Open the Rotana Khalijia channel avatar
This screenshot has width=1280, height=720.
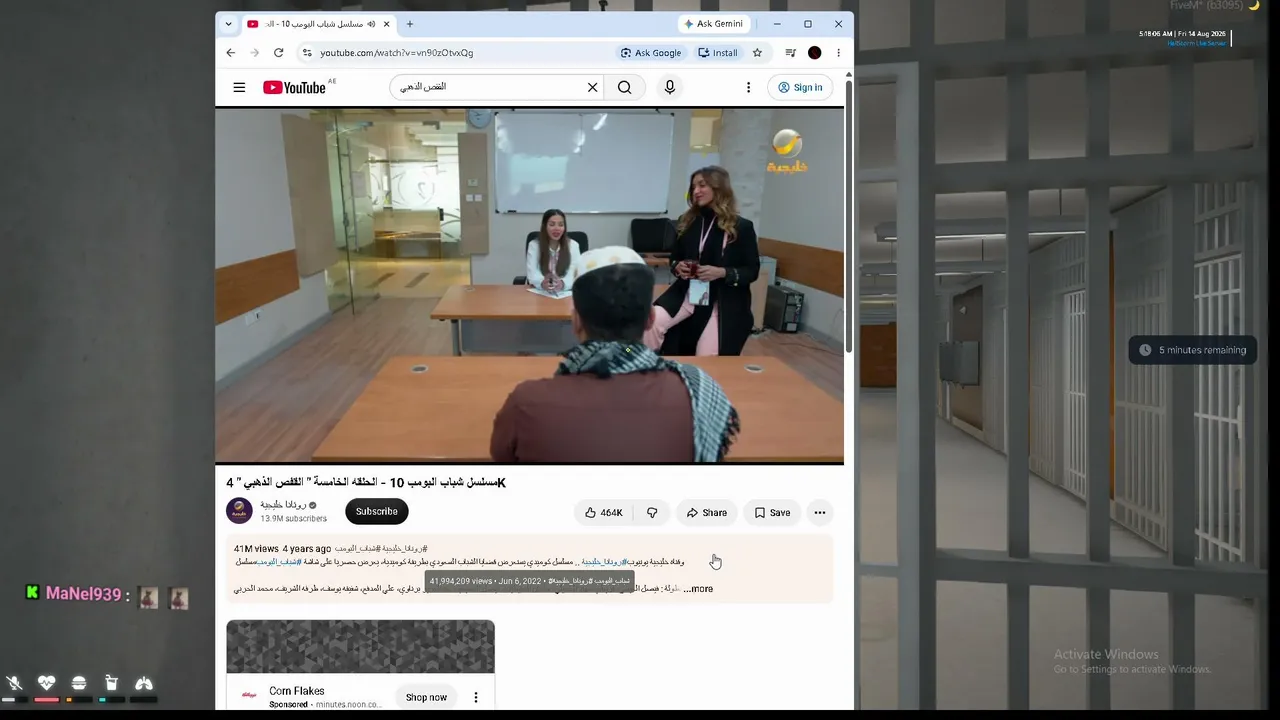pyautogui.click(x=239, y=511)
